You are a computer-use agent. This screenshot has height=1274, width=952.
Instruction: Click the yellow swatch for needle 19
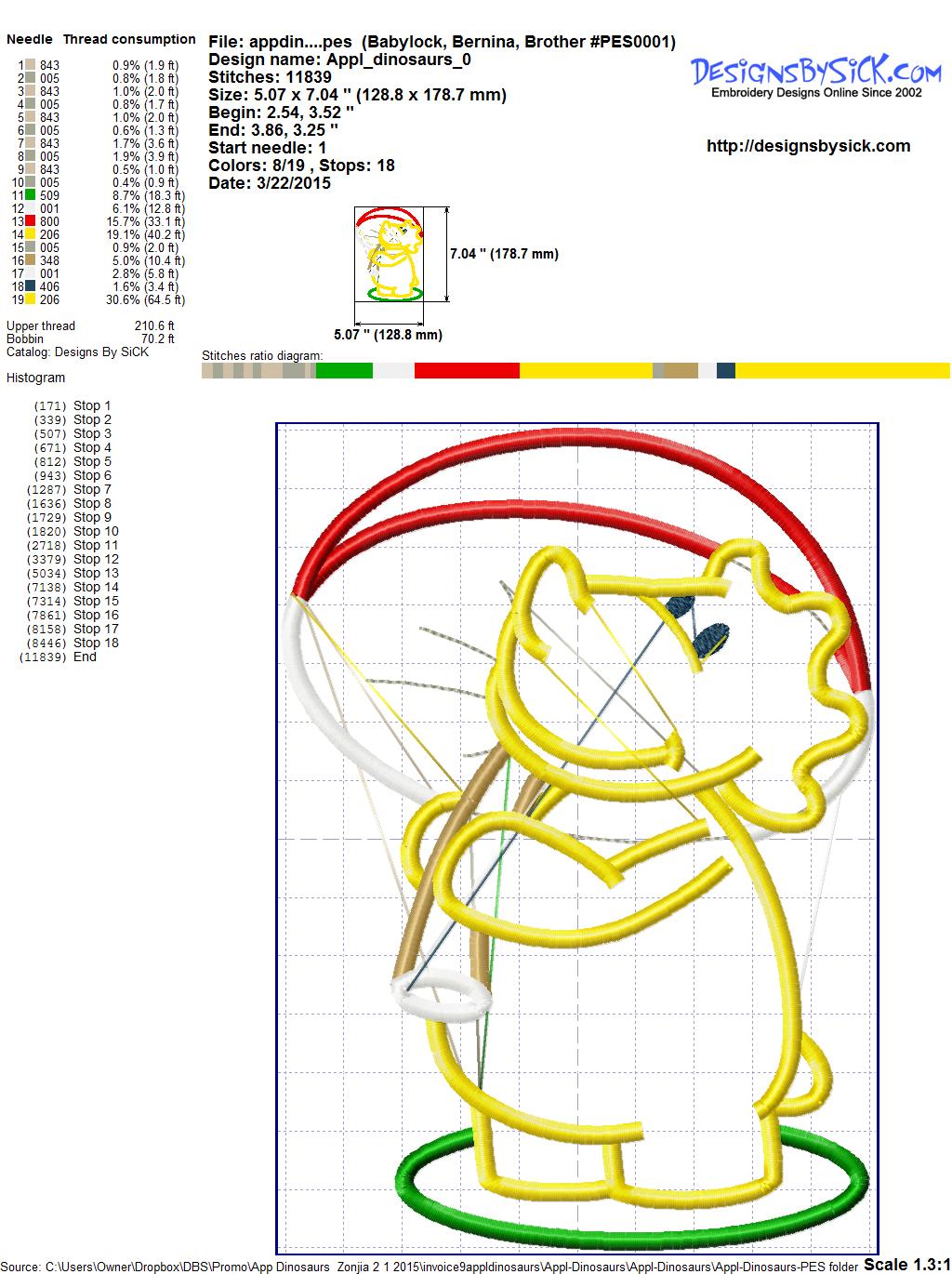click(31, 299)
